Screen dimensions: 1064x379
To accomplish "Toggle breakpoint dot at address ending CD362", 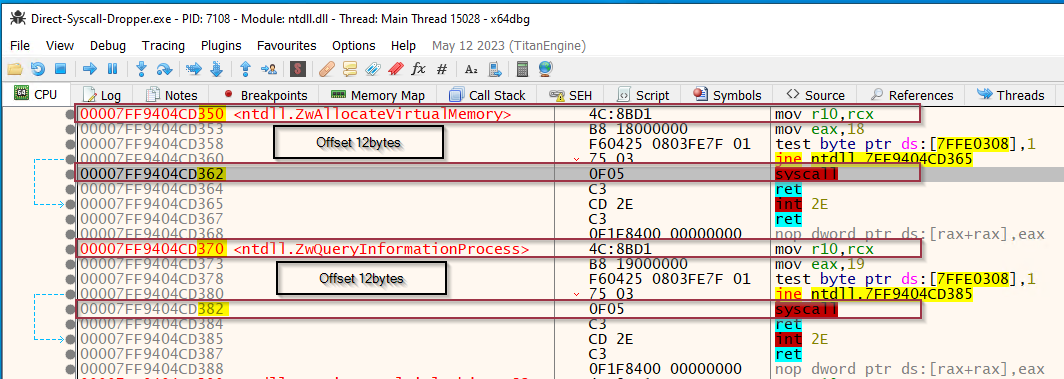I will point(70,174).
